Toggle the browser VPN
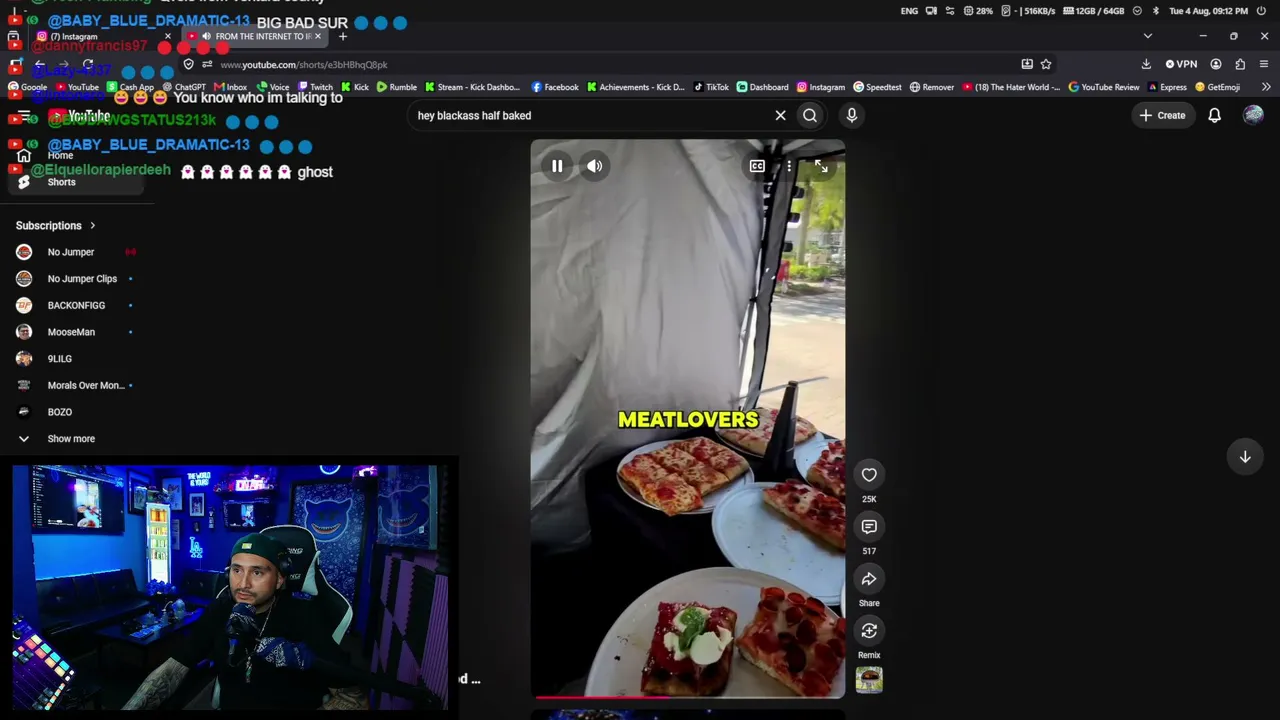 pyautogui.click(x=1181, y=64)
